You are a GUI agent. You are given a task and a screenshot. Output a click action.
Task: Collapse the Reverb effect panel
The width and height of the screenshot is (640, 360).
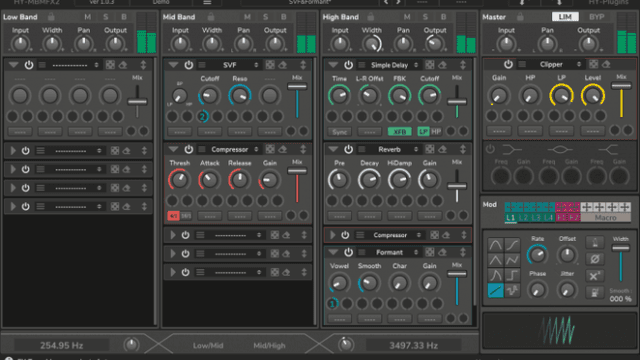click(333, 149)
